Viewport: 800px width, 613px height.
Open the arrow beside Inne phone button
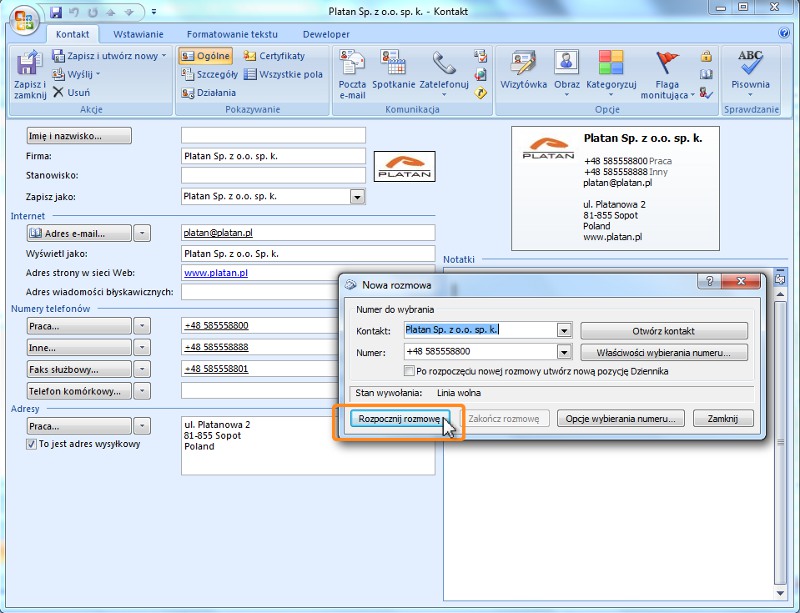point(142,348)
